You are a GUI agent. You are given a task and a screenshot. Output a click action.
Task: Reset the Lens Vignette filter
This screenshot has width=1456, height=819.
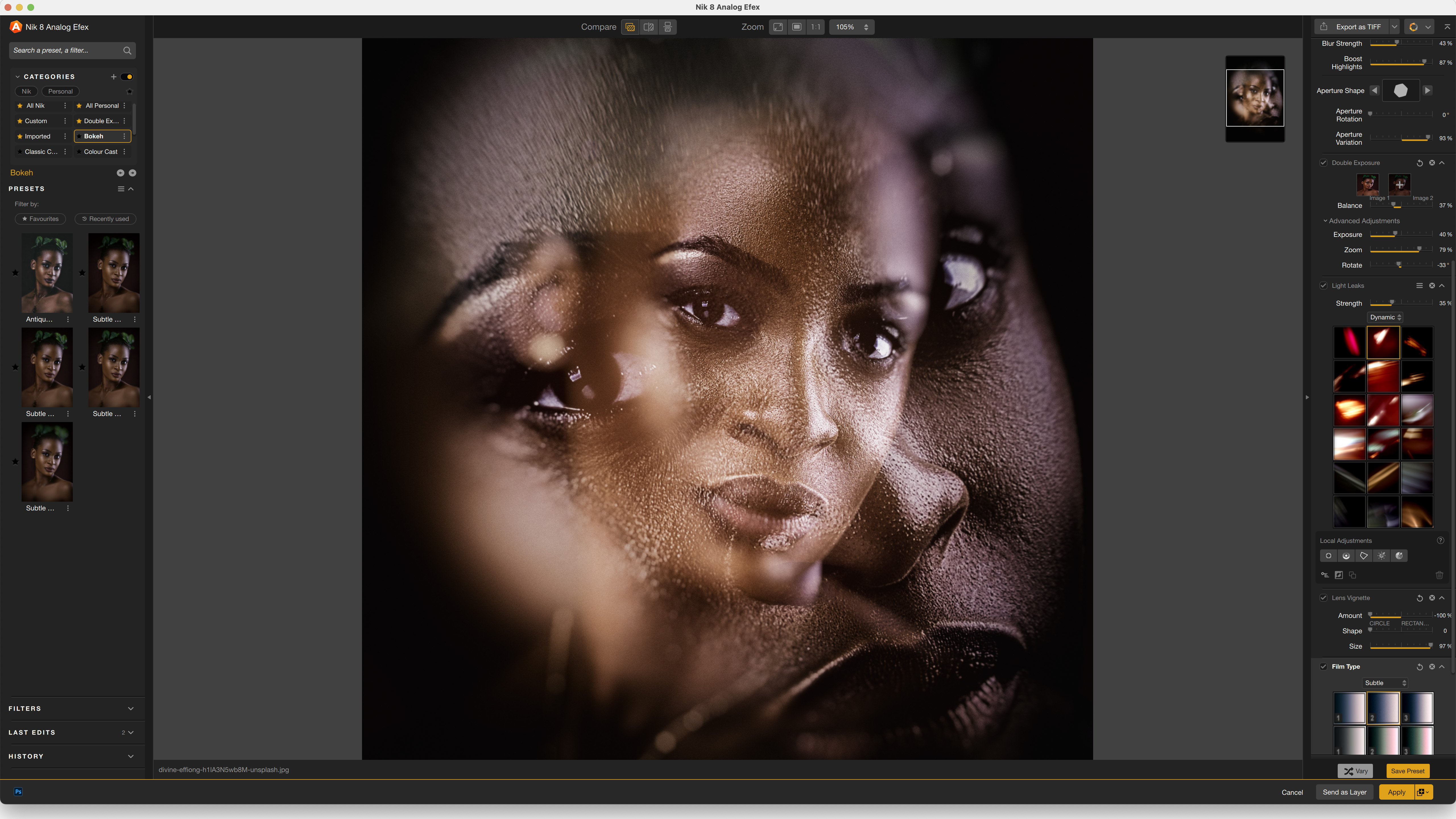coord(1420,598)
